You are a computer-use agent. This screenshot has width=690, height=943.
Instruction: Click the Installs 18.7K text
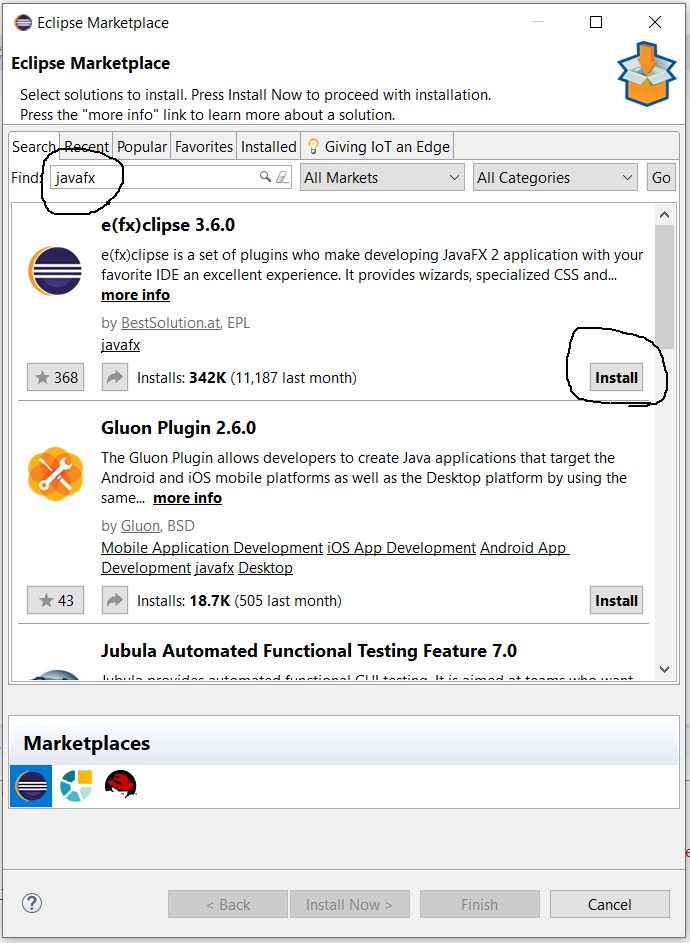tap(239, 600)
